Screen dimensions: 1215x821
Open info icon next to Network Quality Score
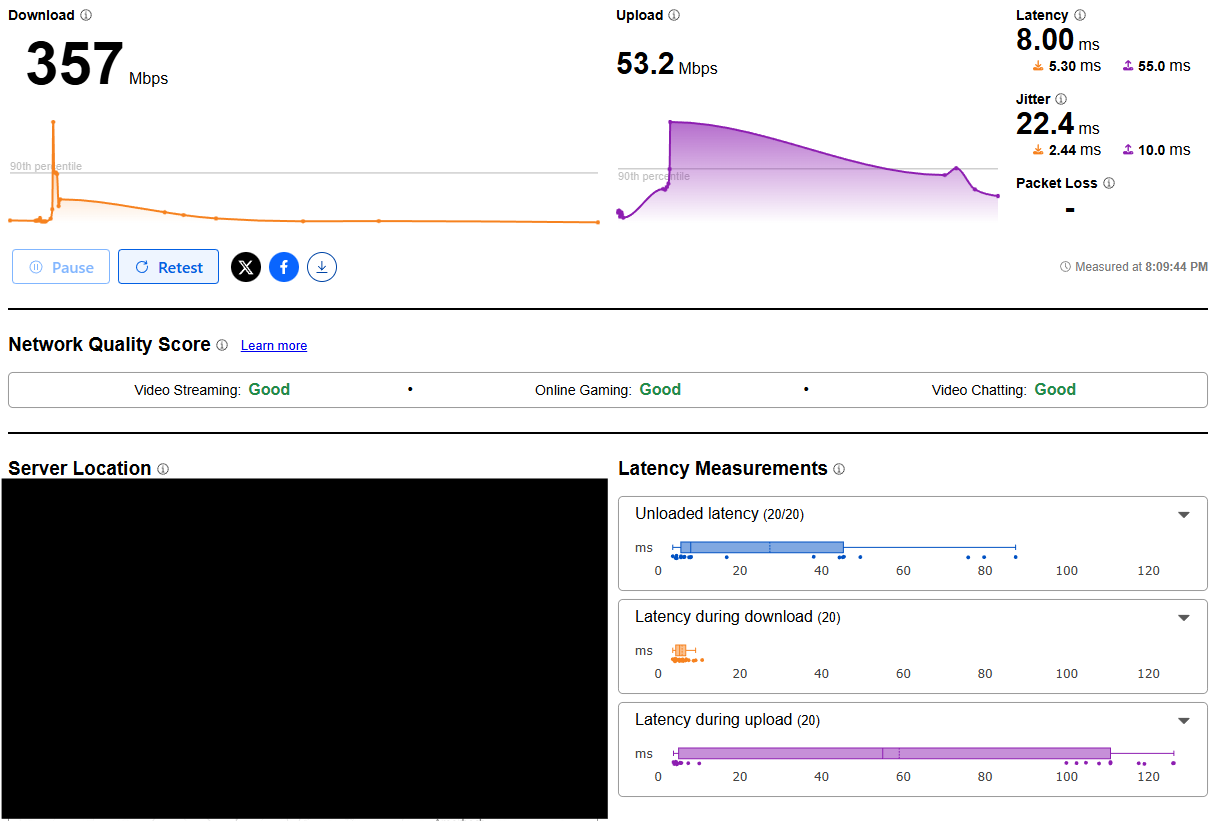pyautogui.click(x=222, y=345)
